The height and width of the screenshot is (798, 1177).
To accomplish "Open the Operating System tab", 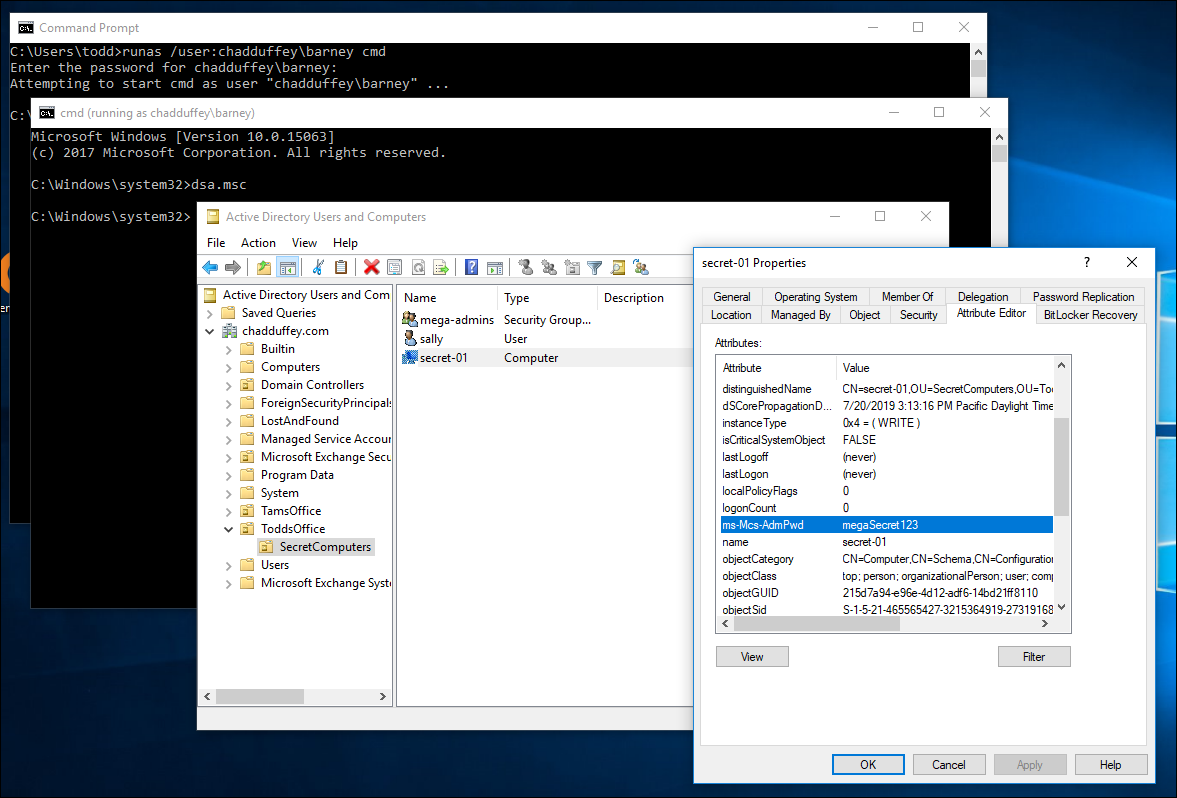I will point(815,297).
